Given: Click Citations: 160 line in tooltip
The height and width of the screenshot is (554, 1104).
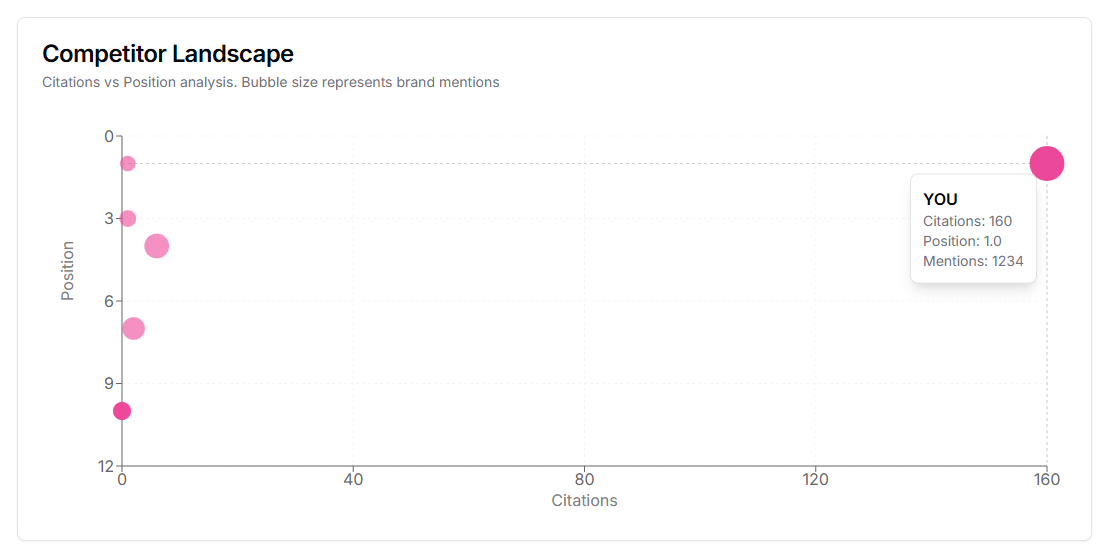Looking at the screenshot, I should coord(967,221).
